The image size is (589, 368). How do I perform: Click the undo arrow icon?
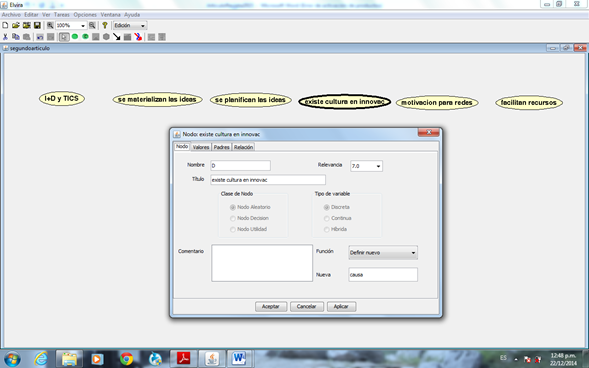(x=40, y=37)
